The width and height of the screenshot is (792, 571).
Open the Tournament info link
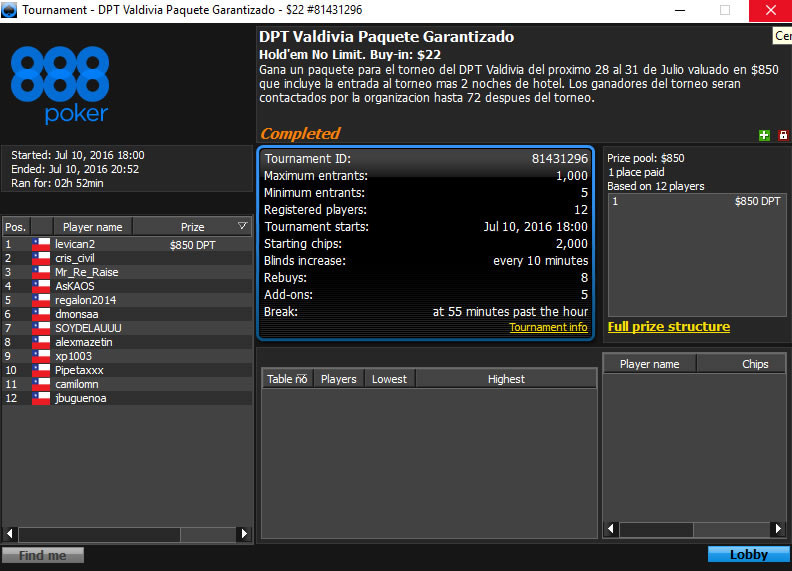coord(548,327)
